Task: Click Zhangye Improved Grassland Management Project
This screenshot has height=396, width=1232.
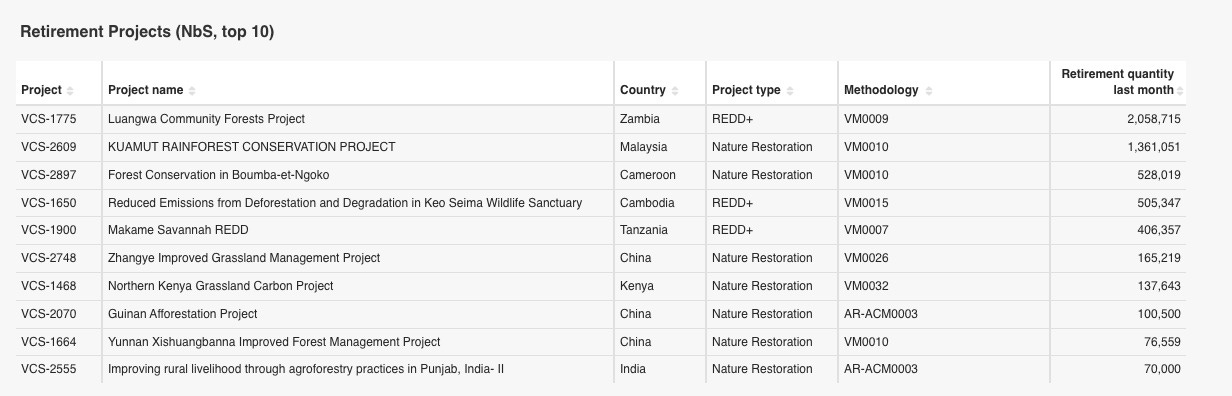Action: (x=244, y=258)
